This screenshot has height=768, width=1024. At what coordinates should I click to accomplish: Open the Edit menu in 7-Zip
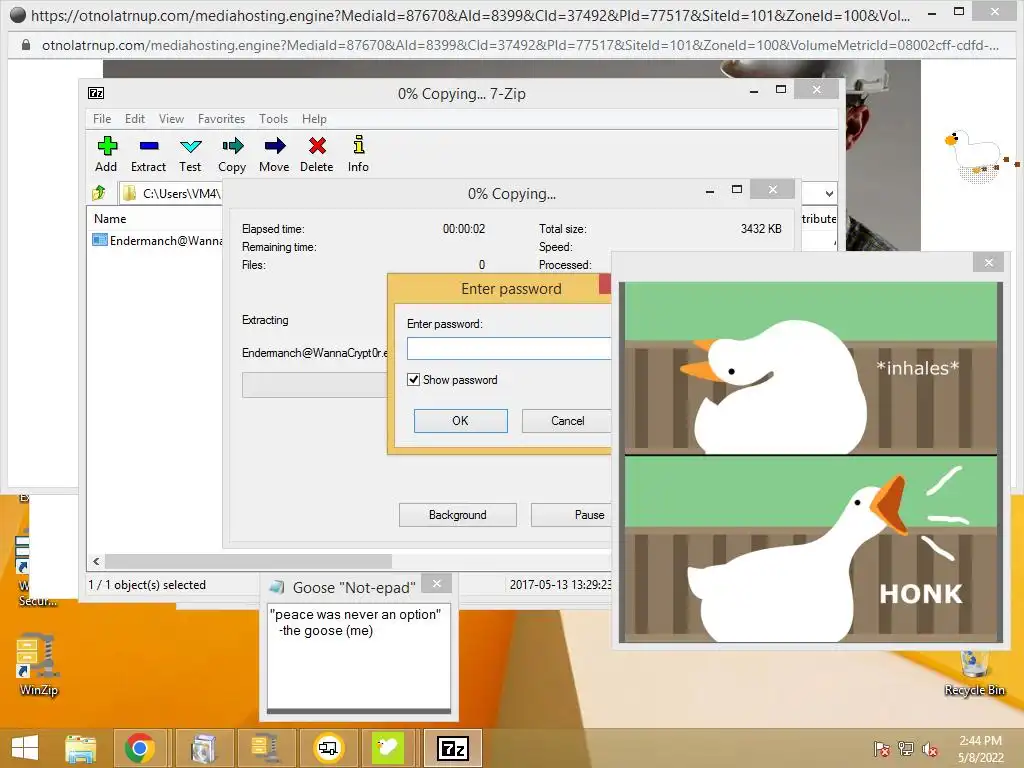pyautogui.click(x=135, y=119)
